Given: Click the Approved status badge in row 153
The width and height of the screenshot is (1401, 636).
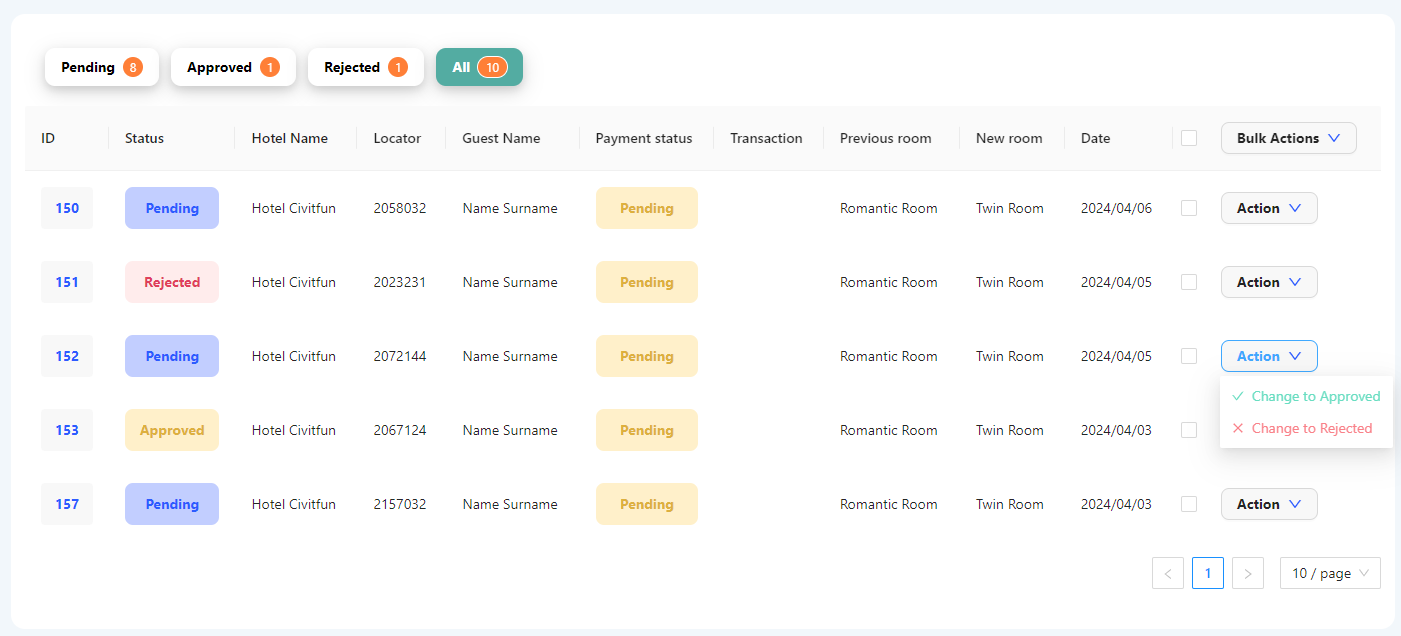Looking at the screenshot, I should click(172, 430).
